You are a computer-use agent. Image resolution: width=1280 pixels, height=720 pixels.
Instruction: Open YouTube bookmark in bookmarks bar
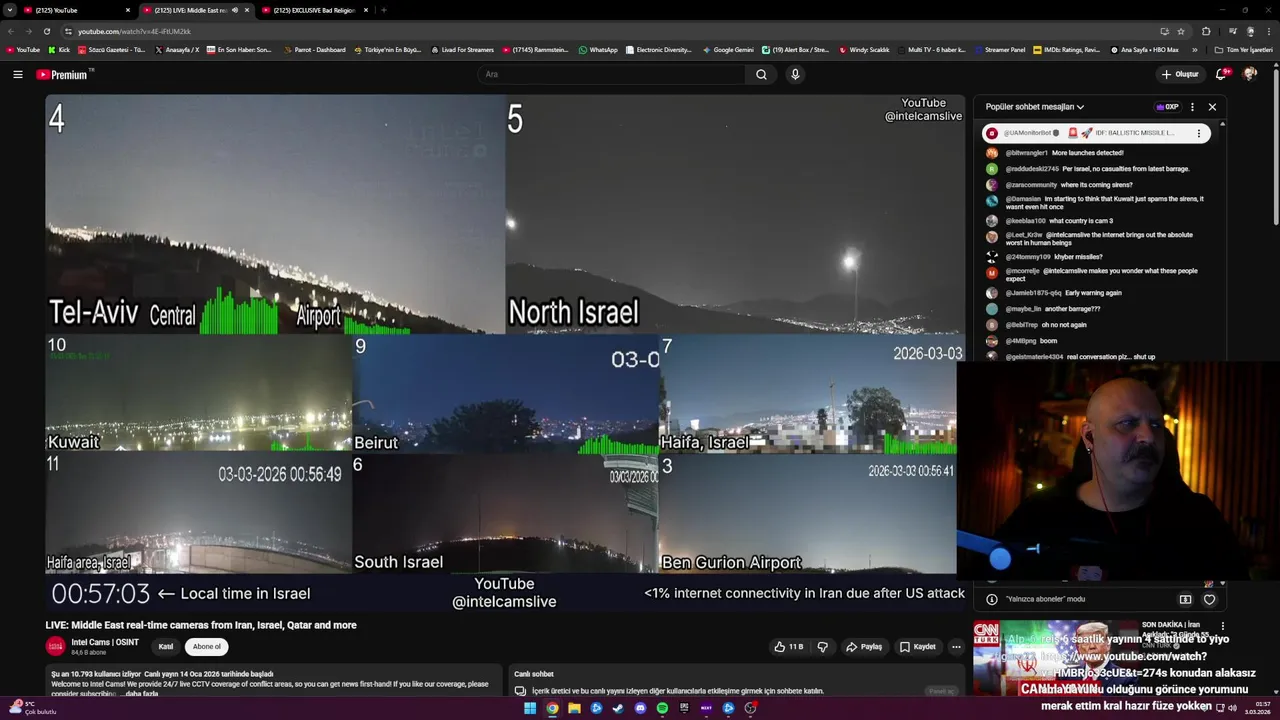tap(23, 49)
